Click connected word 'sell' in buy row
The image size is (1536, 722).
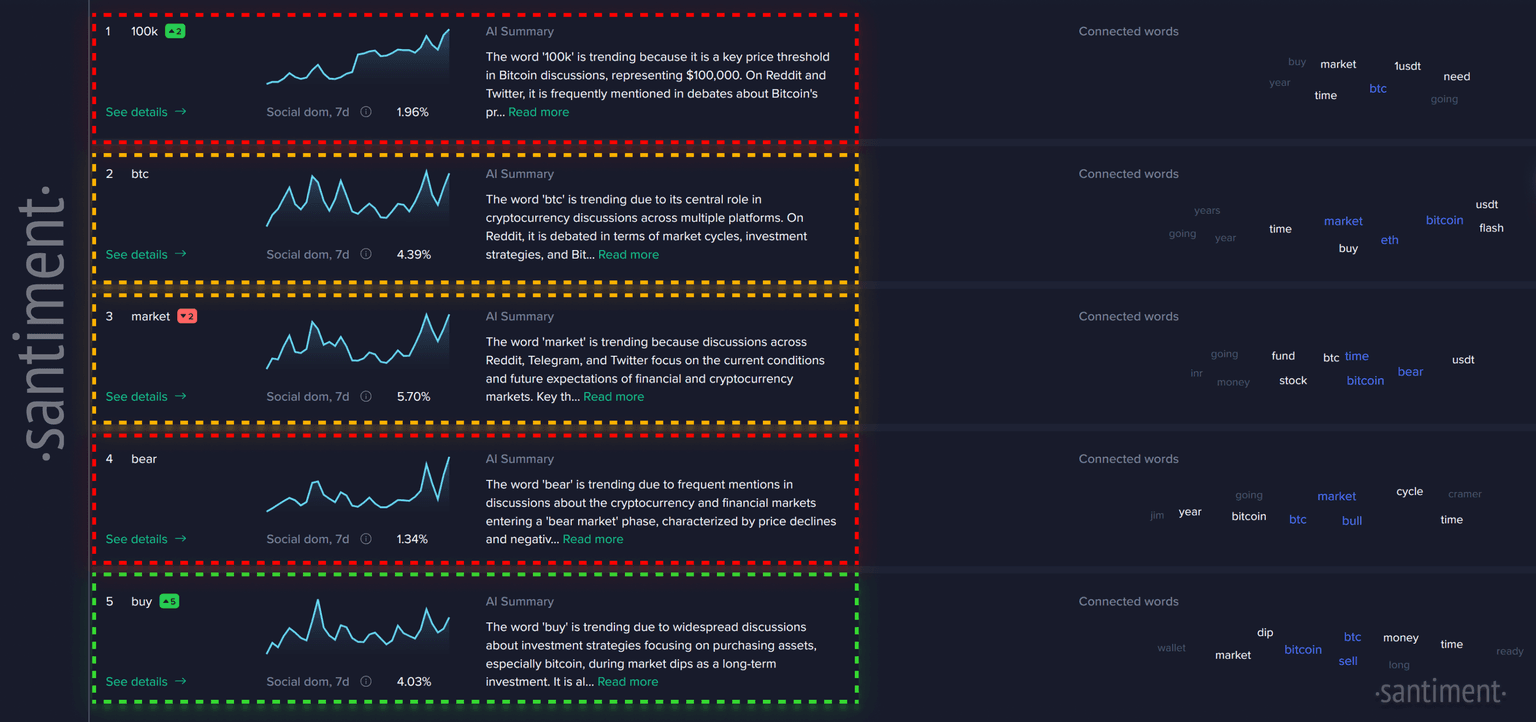(x=1348, y=661)
